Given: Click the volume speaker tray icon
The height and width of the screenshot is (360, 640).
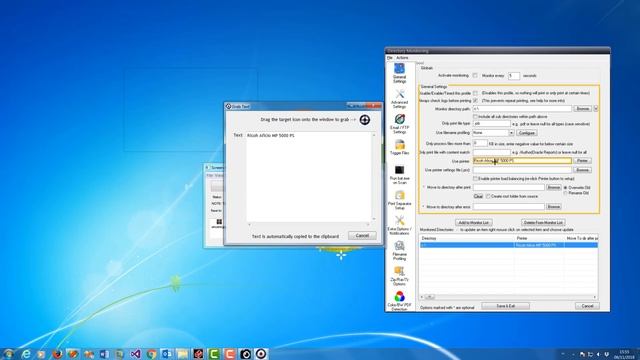Looking at the screenshot, I should tap(598, 354).
